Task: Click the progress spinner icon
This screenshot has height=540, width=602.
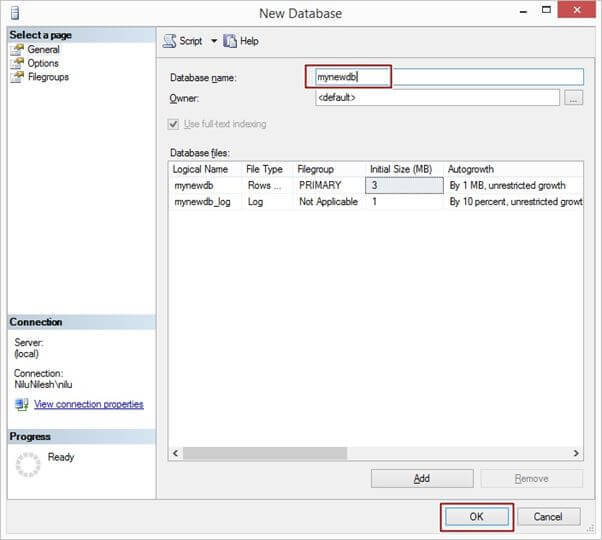Action: (x=28, y=465)
